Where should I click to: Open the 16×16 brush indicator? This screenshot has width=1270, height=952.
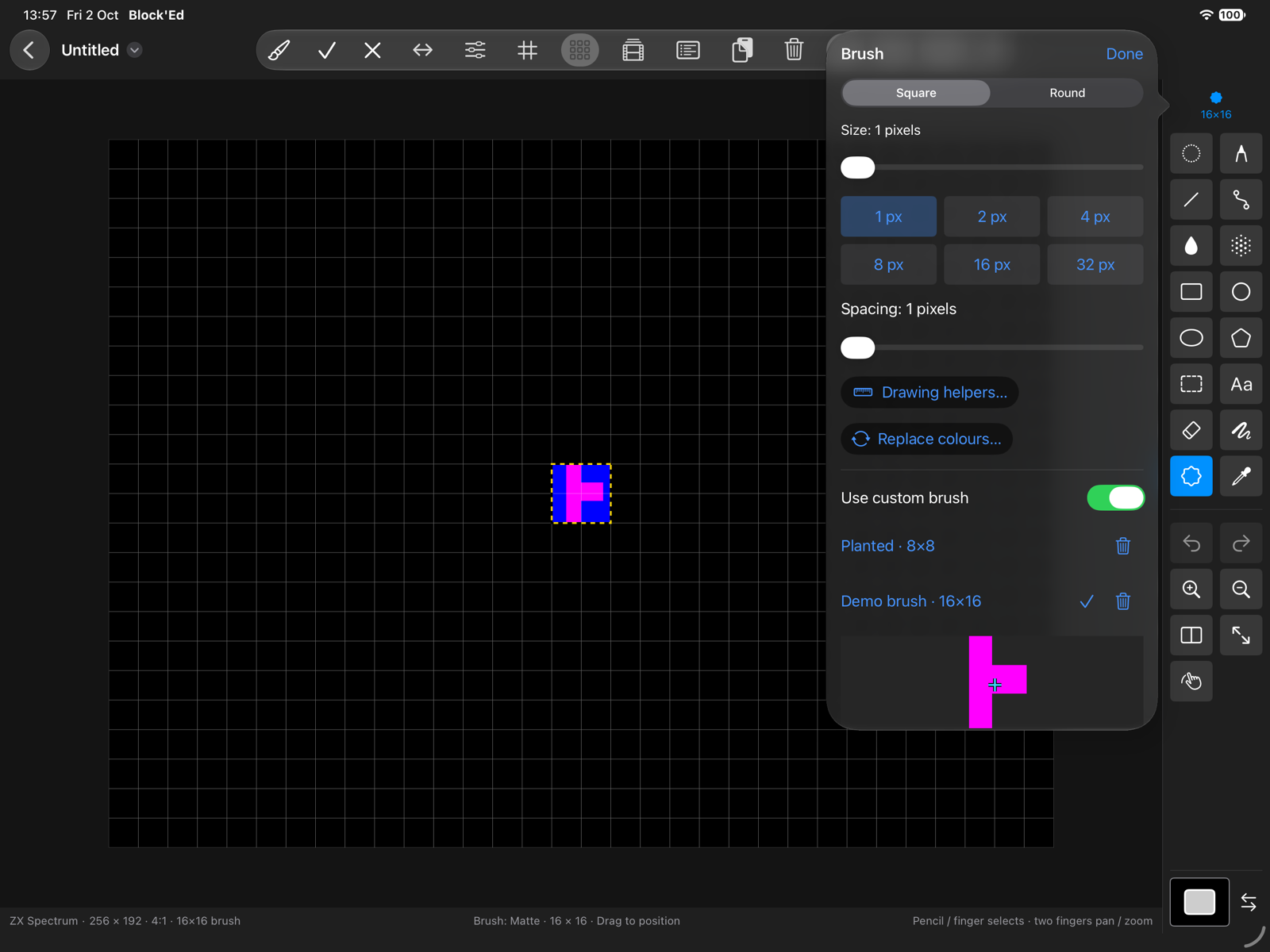click(x=1215, y=106)
